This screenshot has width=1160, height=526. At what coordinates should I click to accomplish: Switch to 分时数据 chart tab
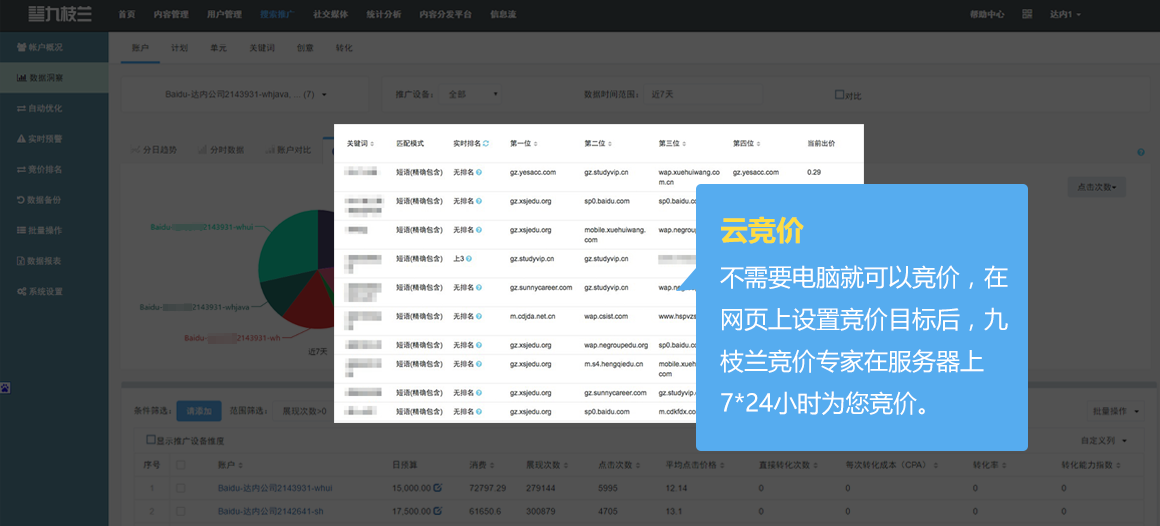221,150
